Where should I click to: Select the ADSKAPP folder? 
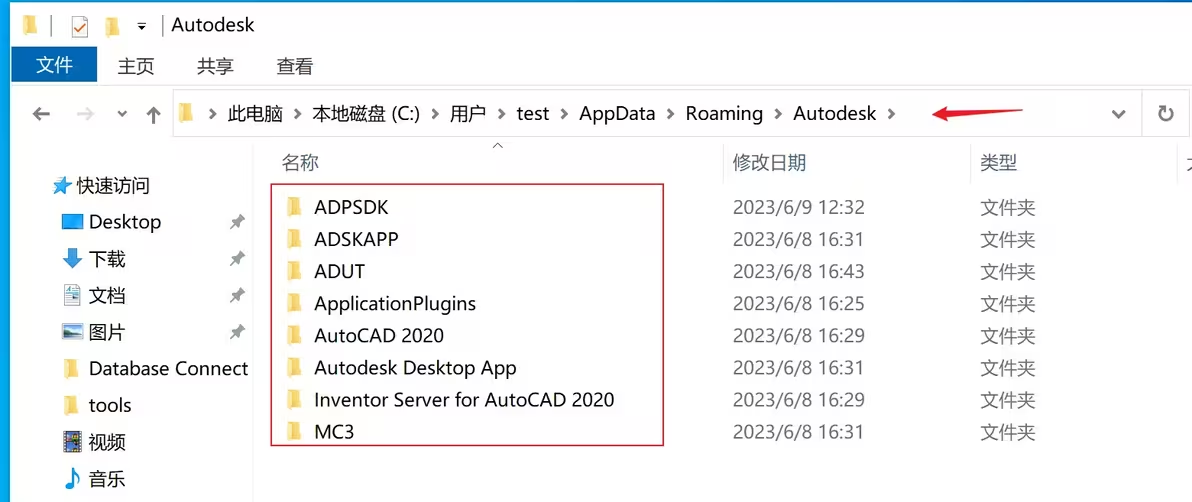pyautogui.click(x=356, y=239)
